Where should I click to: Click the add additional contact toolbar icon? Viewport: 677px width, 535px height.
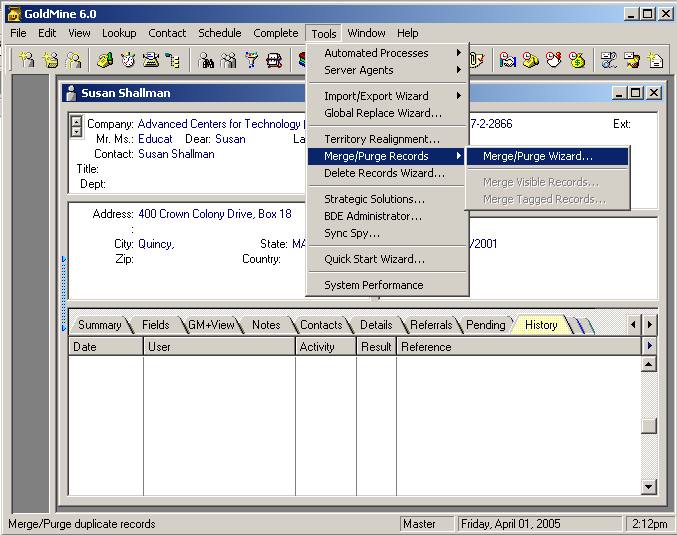(x=74, y=60)
